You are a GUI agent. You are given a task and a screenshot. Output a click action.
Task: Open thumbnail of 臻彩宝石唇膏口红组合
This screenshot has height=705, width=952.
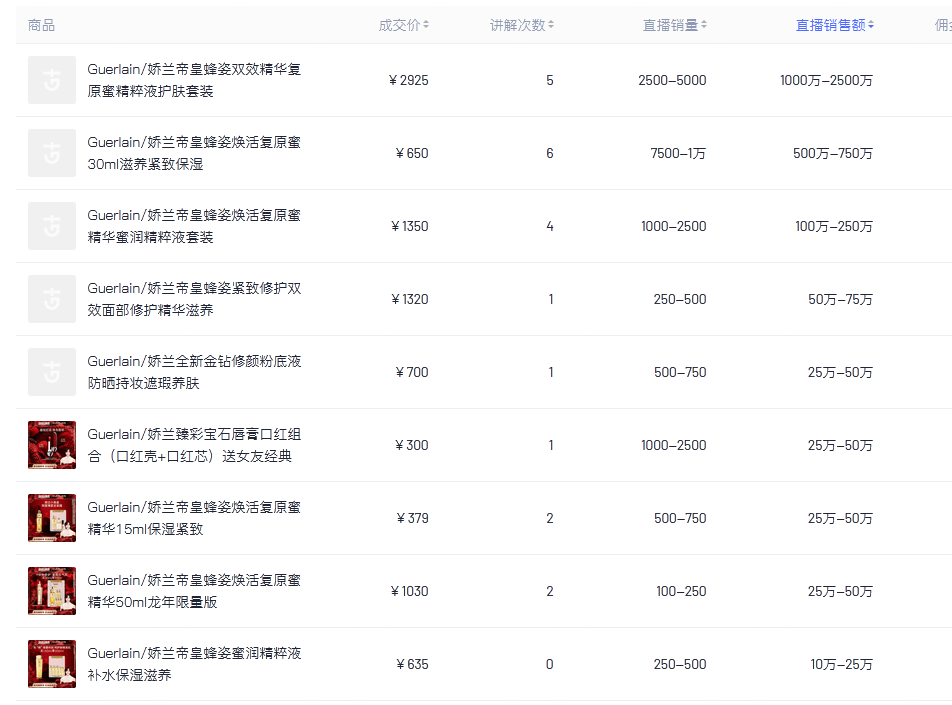pyautogui.click(x=52, y=445)
